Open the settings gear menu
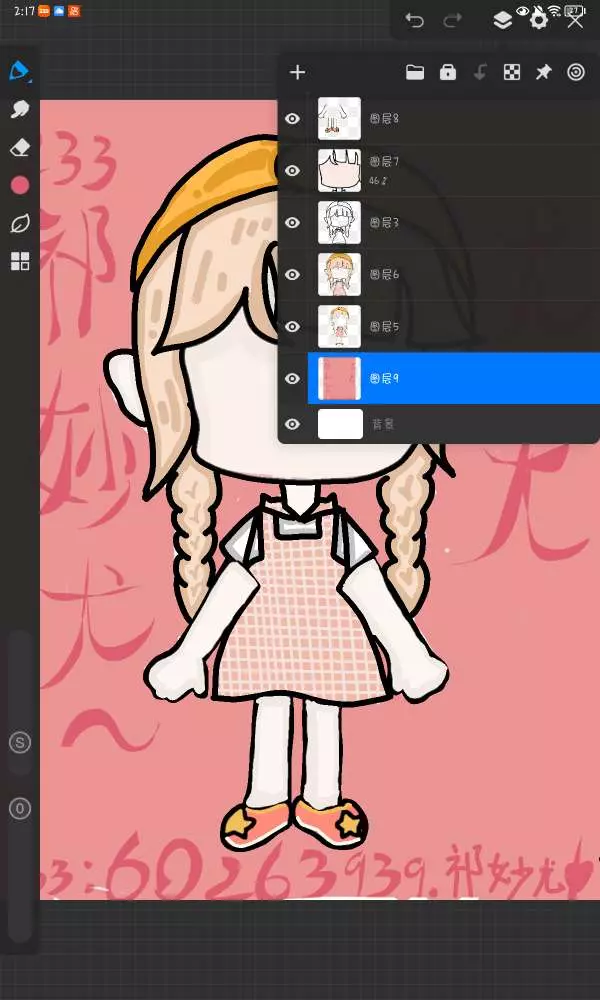 (x=539, y=20)
